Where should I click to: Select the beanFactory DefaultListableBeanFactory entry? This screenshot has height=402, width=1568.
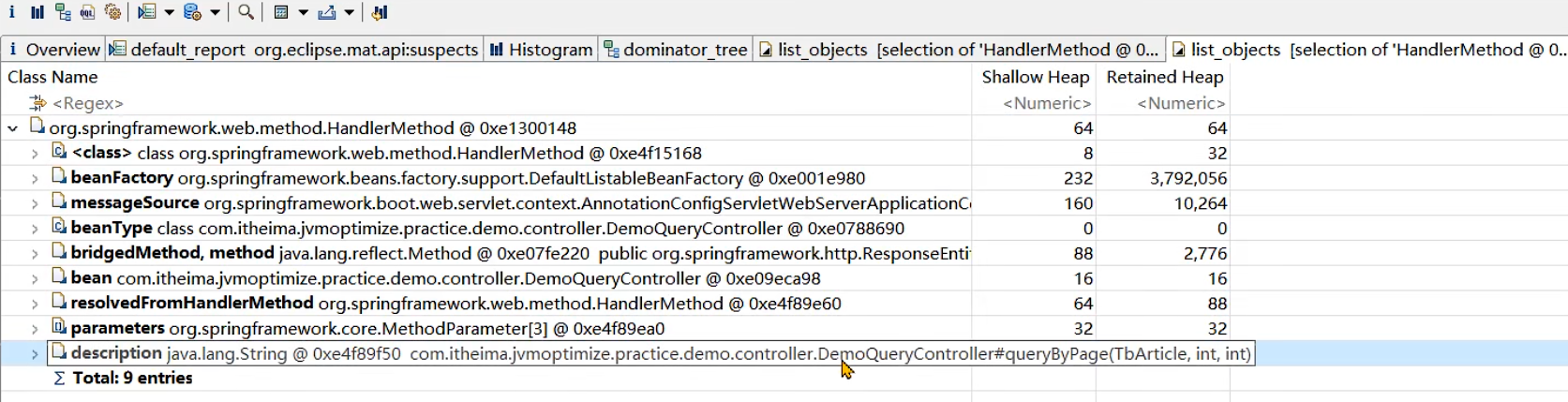[468, 178]
